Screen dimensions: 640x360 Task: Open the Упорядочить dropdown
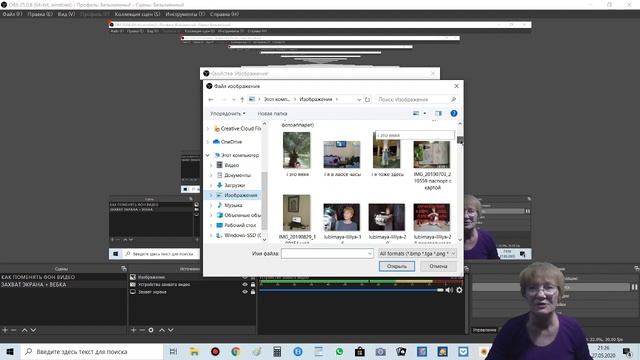pyautogui.click(x=228, y=113)
